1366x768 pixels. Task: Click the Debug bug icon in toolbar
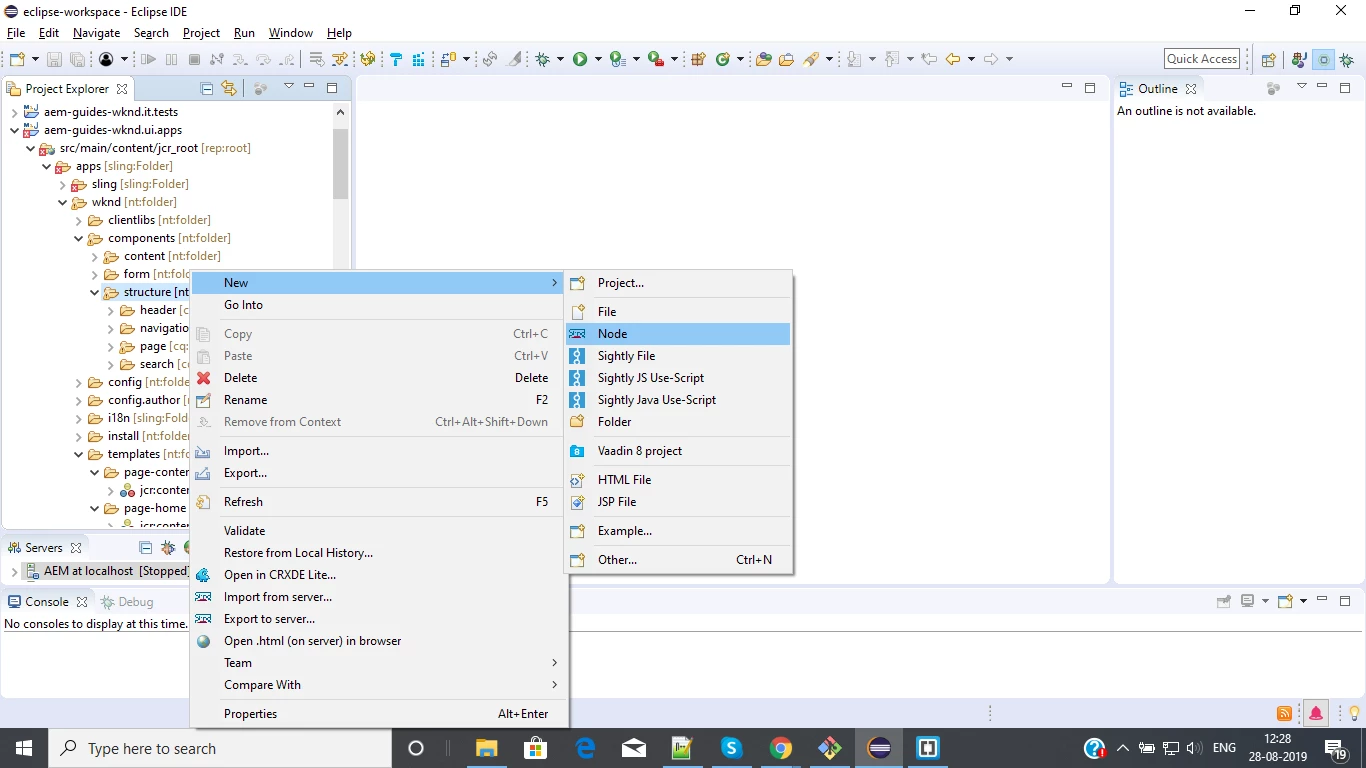541,59
